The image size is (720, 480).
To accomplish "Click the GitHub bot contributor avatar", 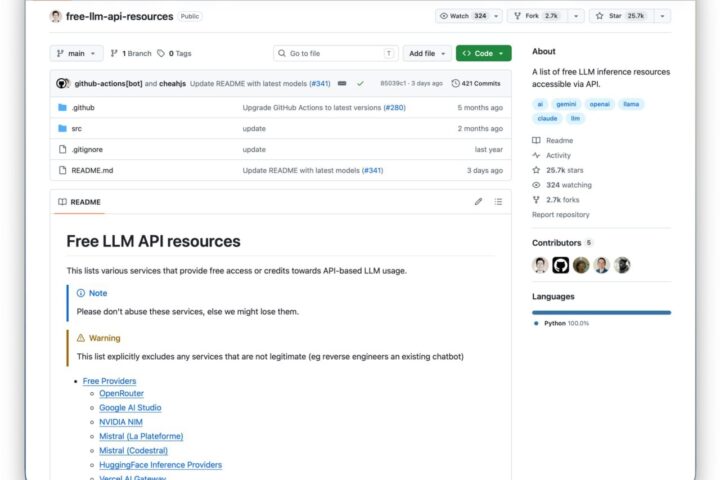I will click(x=561, y=265).
